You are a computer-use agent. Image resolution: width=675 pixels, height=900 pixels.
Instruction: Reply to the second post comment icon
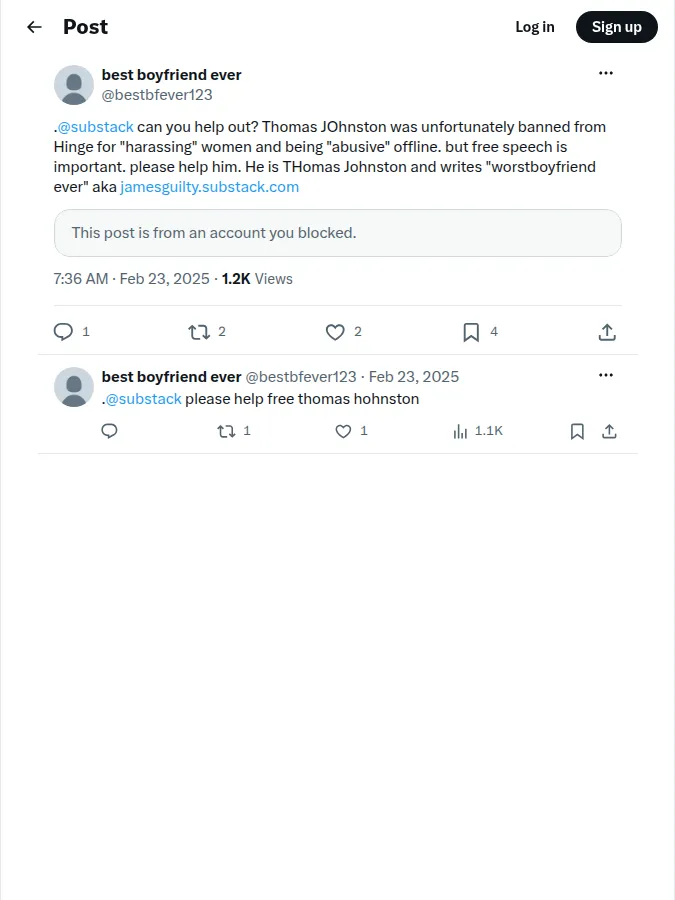[x=109, y=431]
